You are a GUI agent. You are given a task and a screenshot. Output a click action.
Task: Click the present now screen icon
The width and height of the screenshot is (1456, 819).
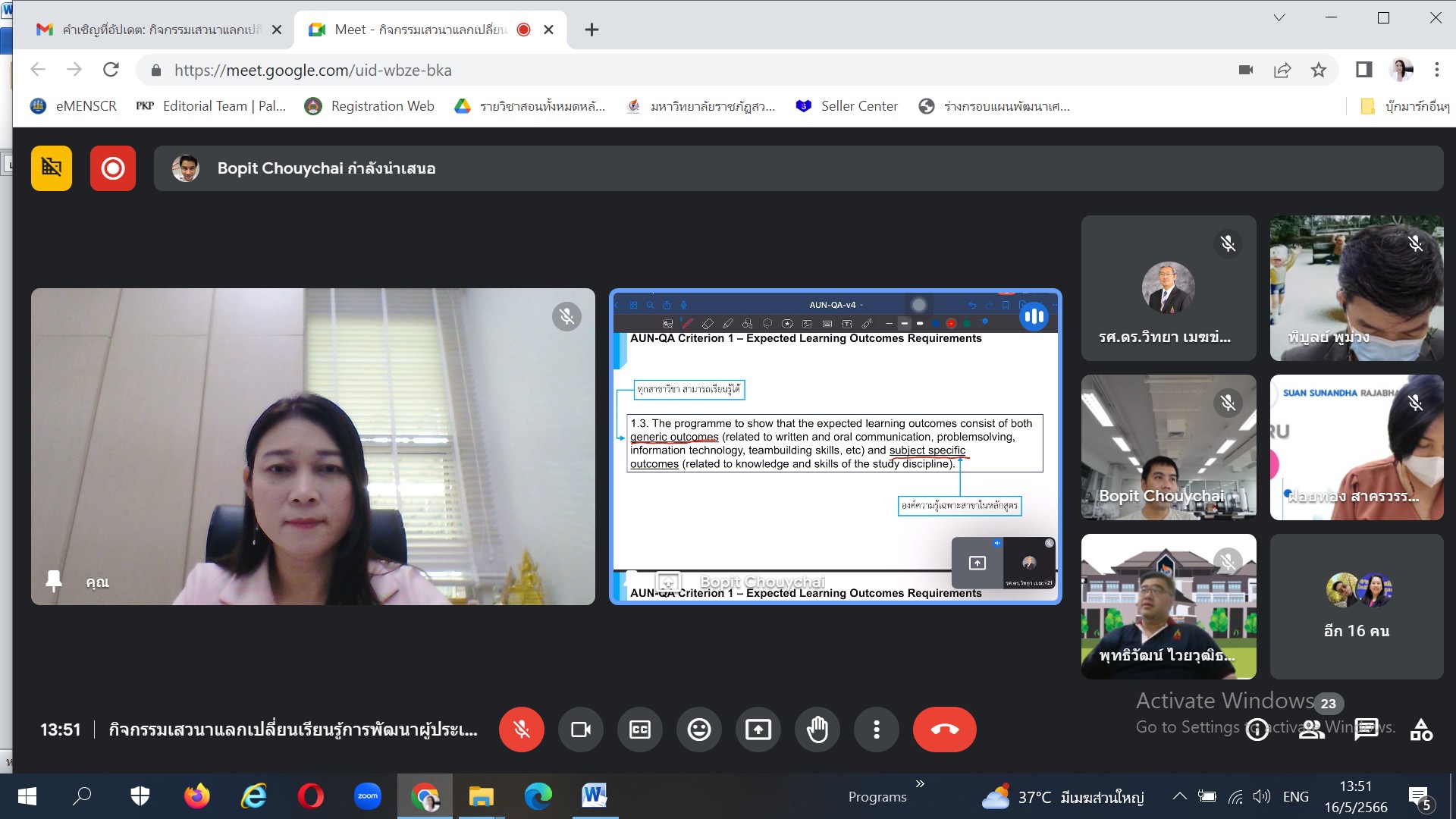click(758, 730)
